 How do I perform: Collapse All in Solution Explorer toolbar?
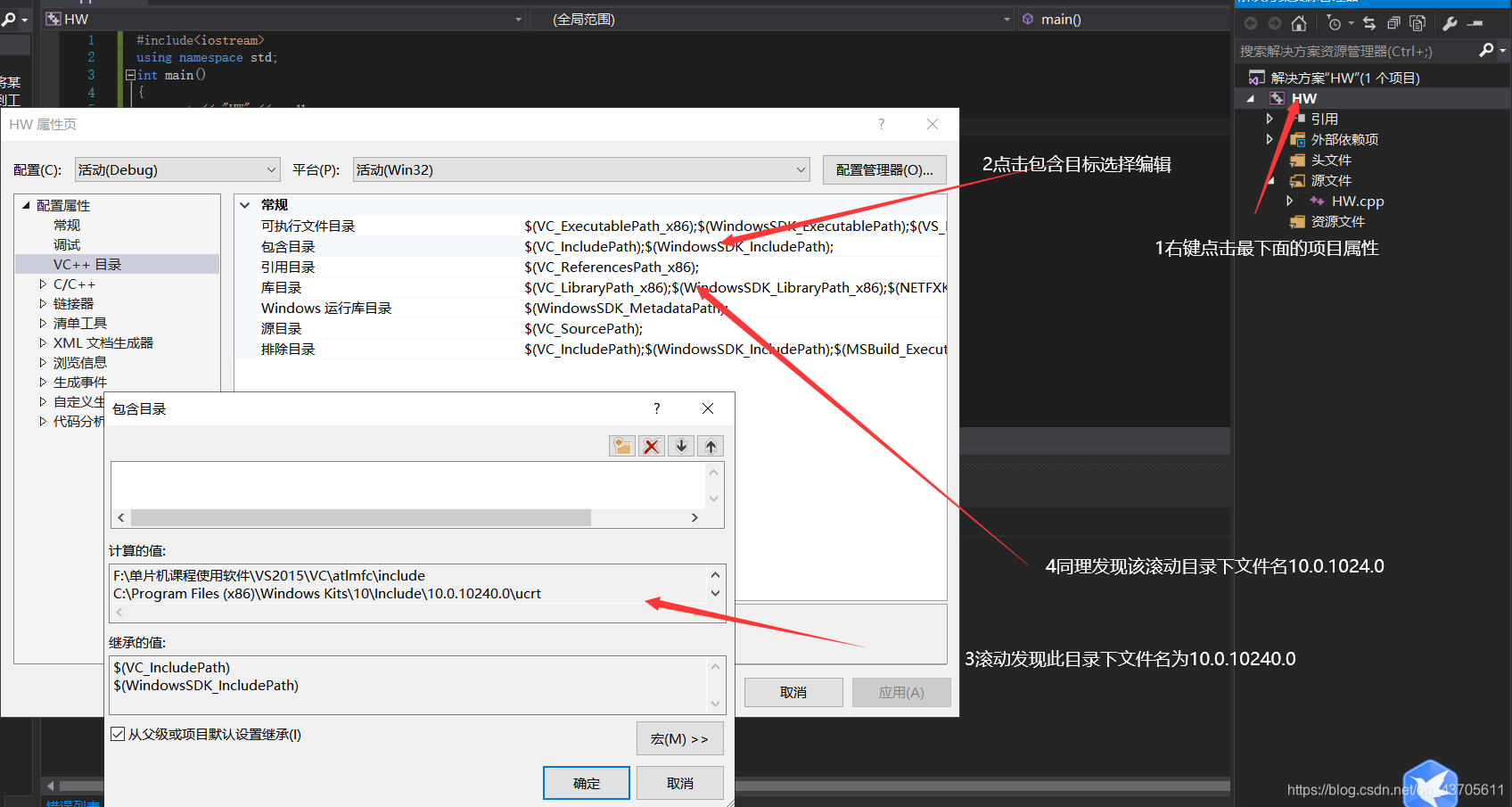click(x=1393, y=23)
